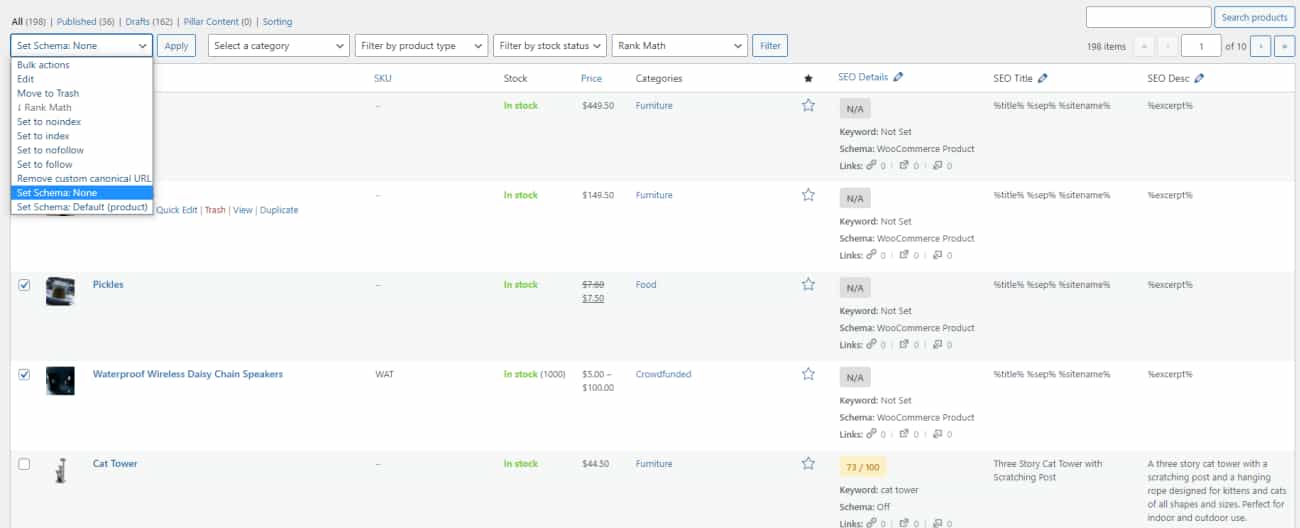Viewport: 1300px width, 528px height.
Task: Click the pencil icon beside SEO Desc
Action: [1199, 77]
